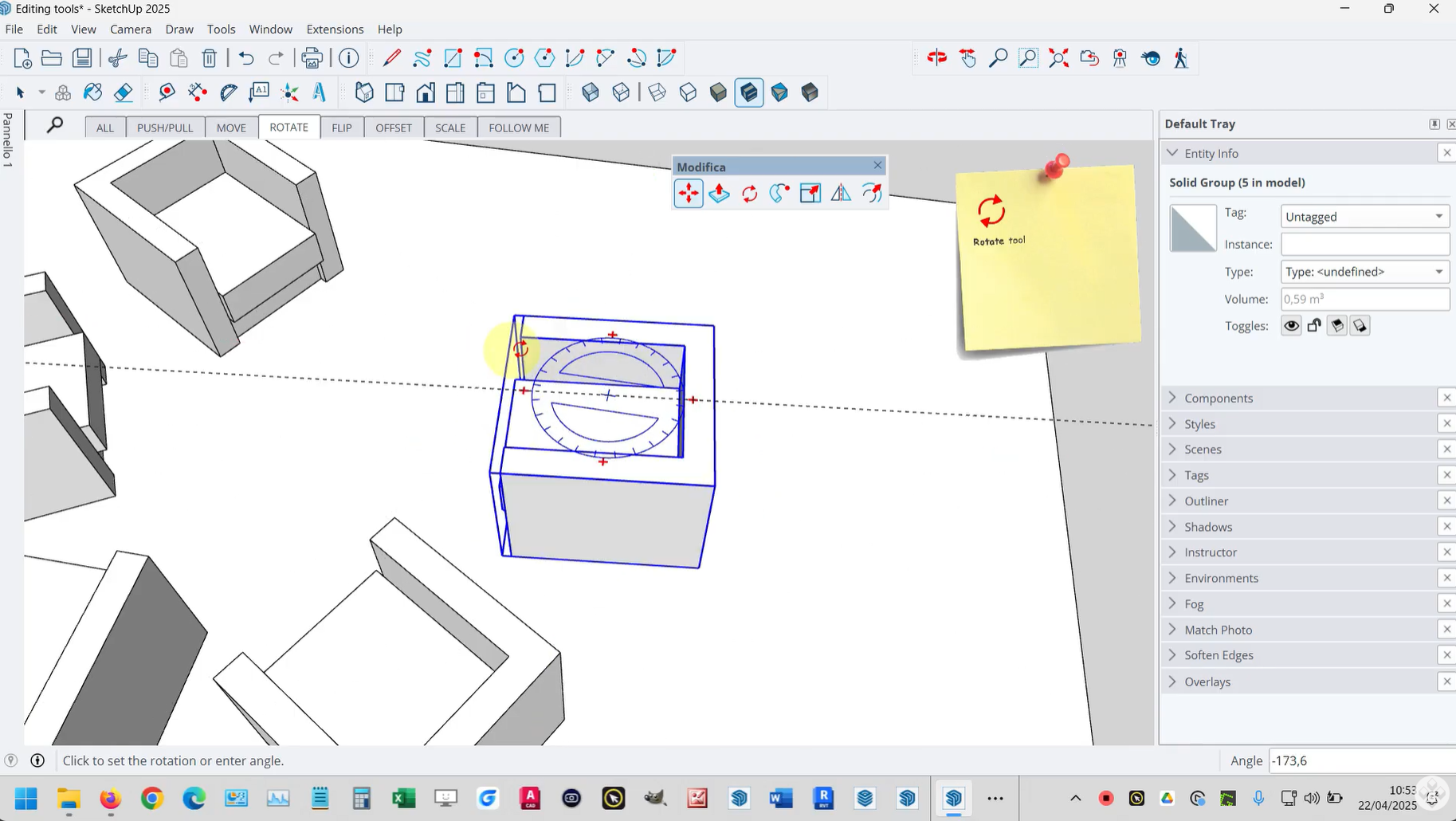
Task: Click the Entity Info material swatch
Action: [x=1192, y=228]
